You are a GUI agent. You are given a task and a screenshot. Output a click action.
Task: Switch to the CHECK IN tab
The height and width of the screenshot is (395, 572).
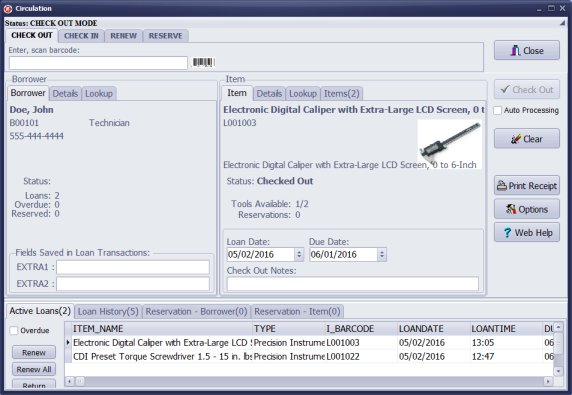[x=81, y=36]
